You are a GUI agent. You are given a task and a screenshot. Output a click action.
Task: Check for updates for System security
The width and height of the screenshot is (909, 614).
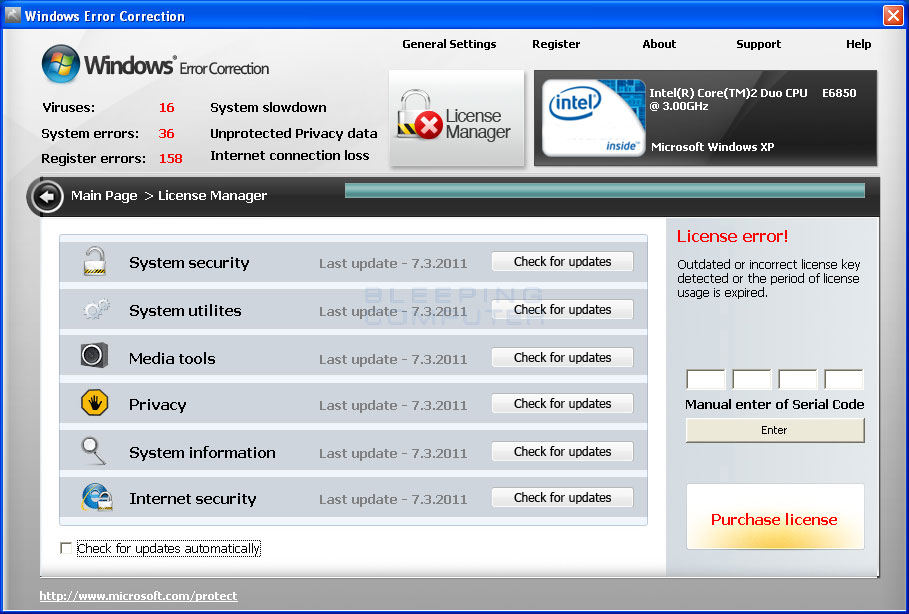click(562, 261)
